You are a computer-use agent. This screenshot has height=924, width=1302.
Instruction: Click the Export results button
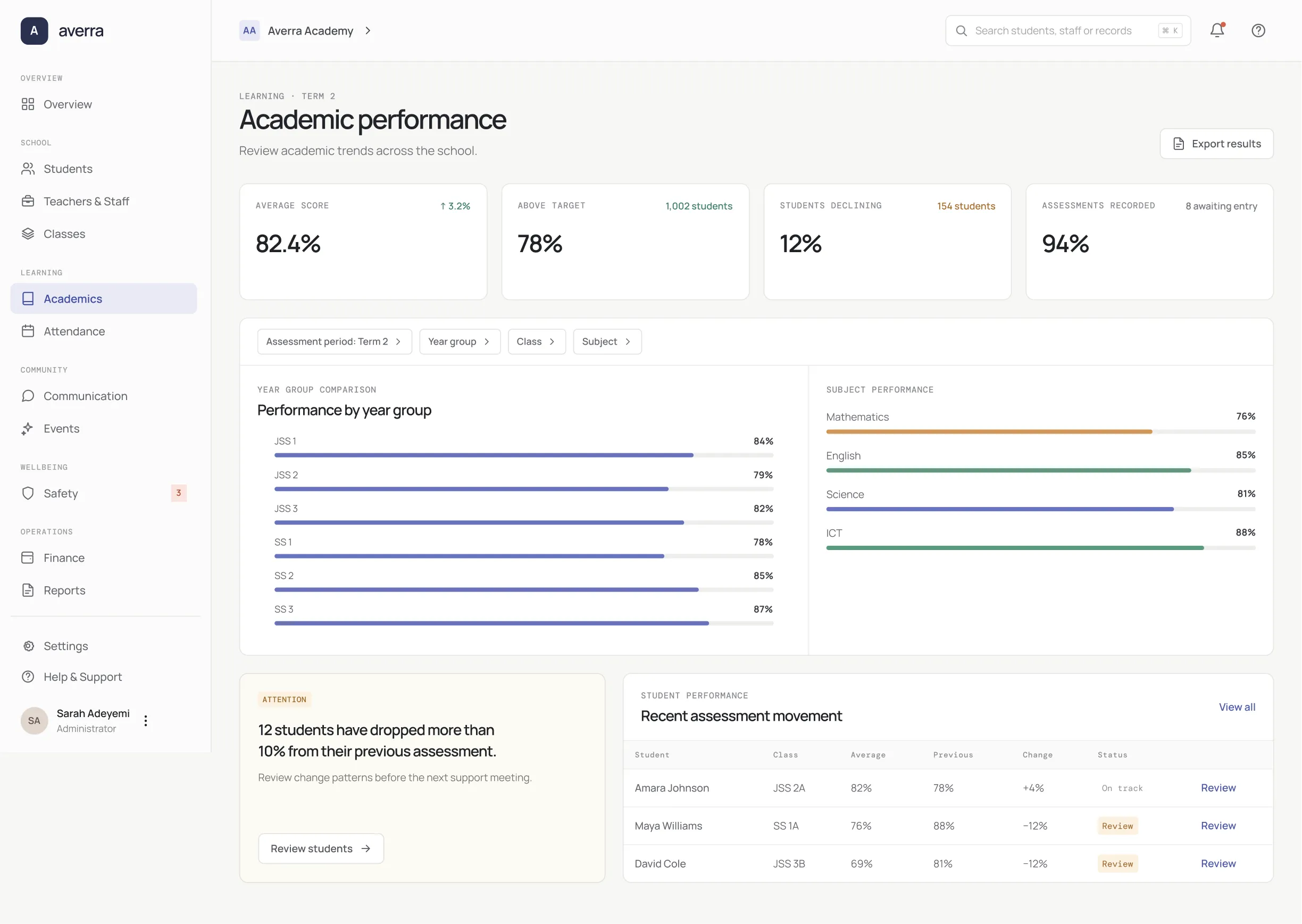[x=1216, y=144]
